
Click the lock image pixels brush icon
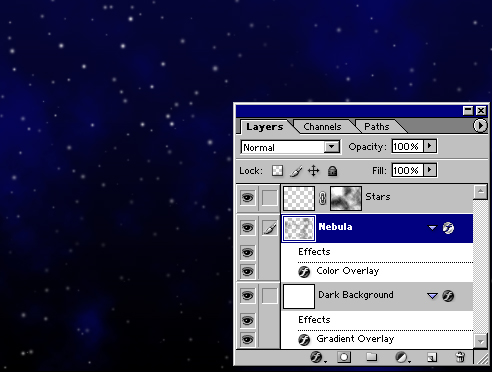[x=296, y=171]
